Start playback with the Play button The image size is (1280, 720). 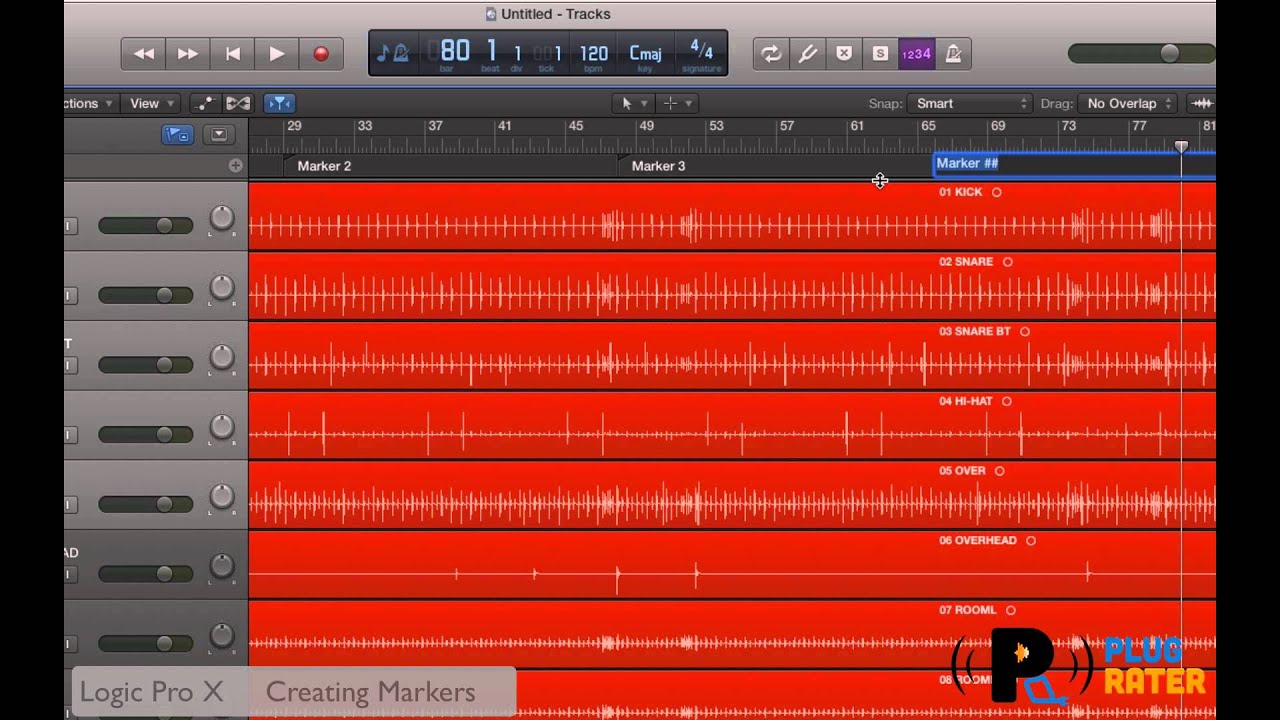coord(276,54)
